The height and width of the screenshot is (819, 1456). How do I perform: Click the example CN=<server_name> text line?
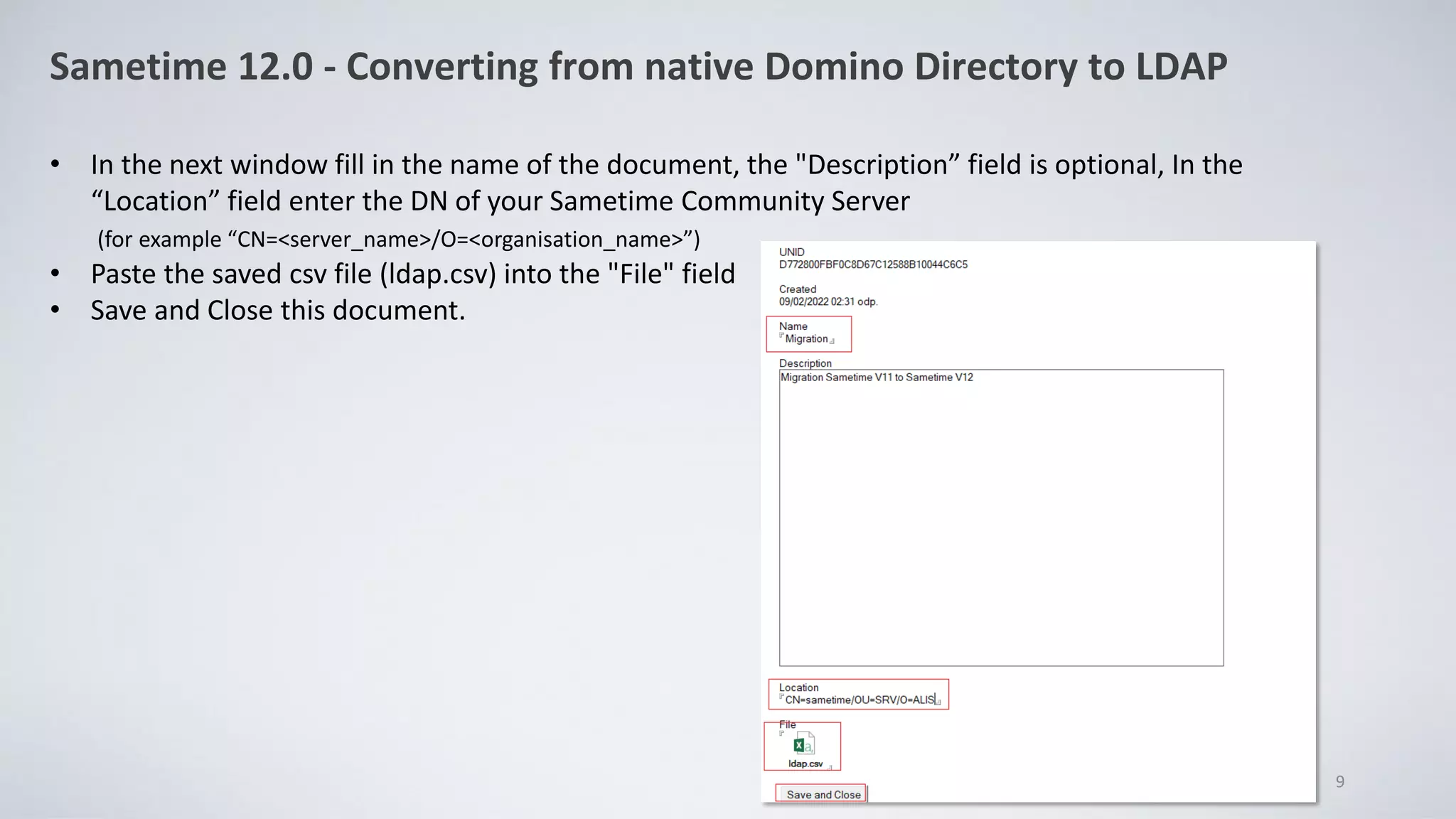[398, 240]
